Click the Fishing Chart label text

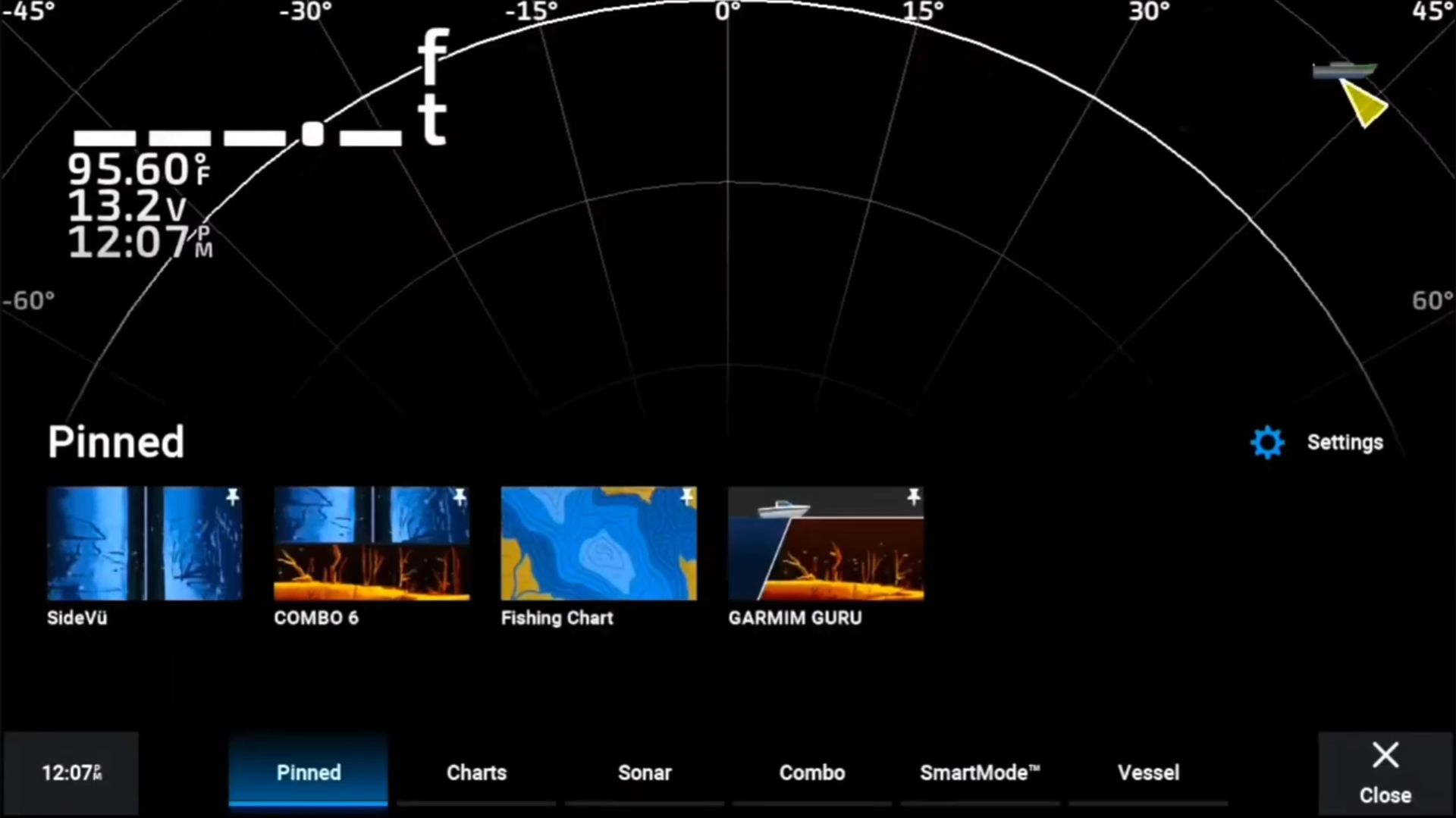pyautogui.click(x=557, y=618)
